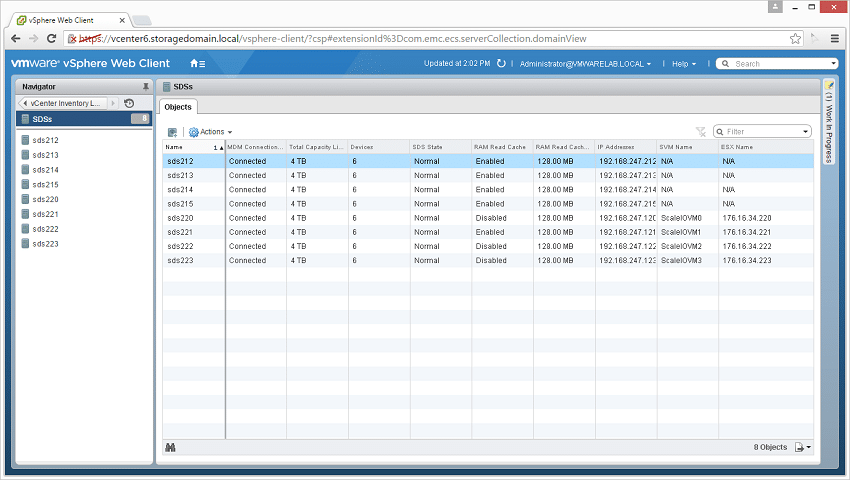The height and width of the screenshot is (480, 850).
Task: Click the Disabled cache cell for sds222
Action: tap(491, 246)
